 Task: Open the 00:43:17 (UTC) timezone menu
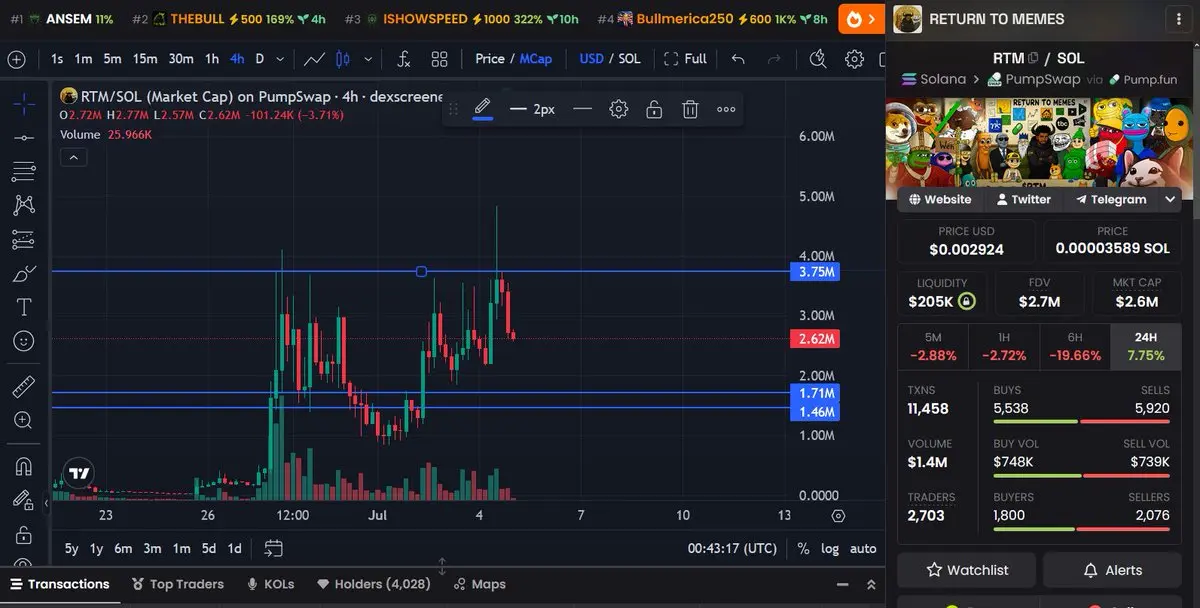[732, 548]
